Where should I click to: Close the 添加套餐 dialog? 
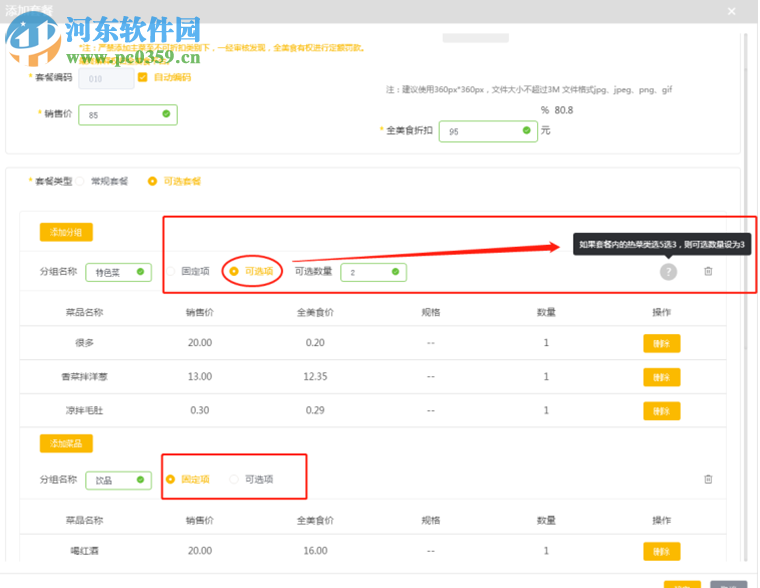tap(731, 11)
